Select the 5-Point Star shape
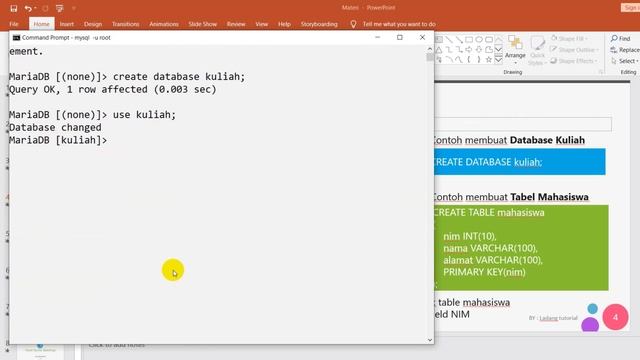Viewport: 640px width, 360px height. (x=489, y=60)
